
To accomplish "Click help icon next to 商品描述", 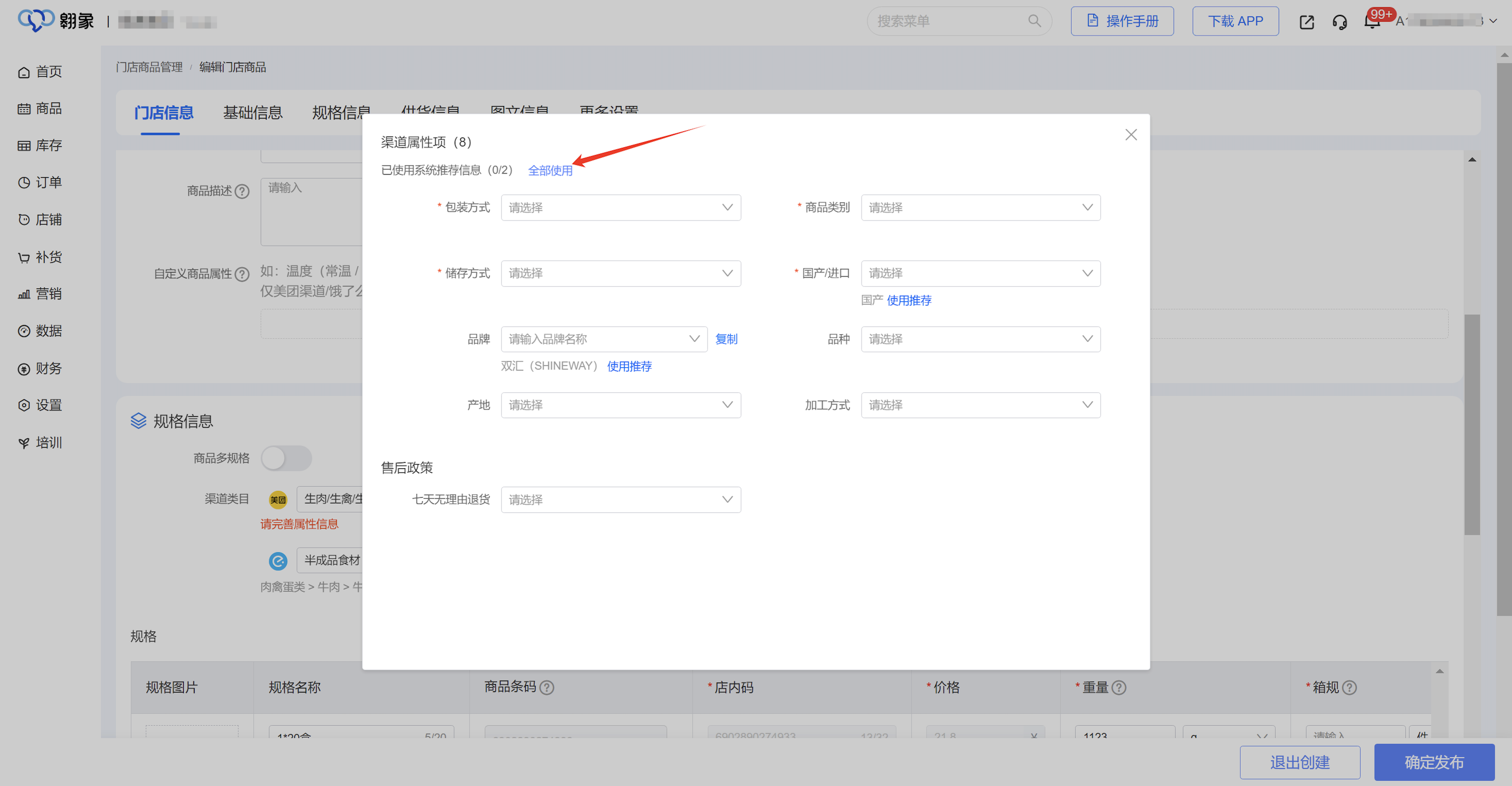I will pos(242,192).
